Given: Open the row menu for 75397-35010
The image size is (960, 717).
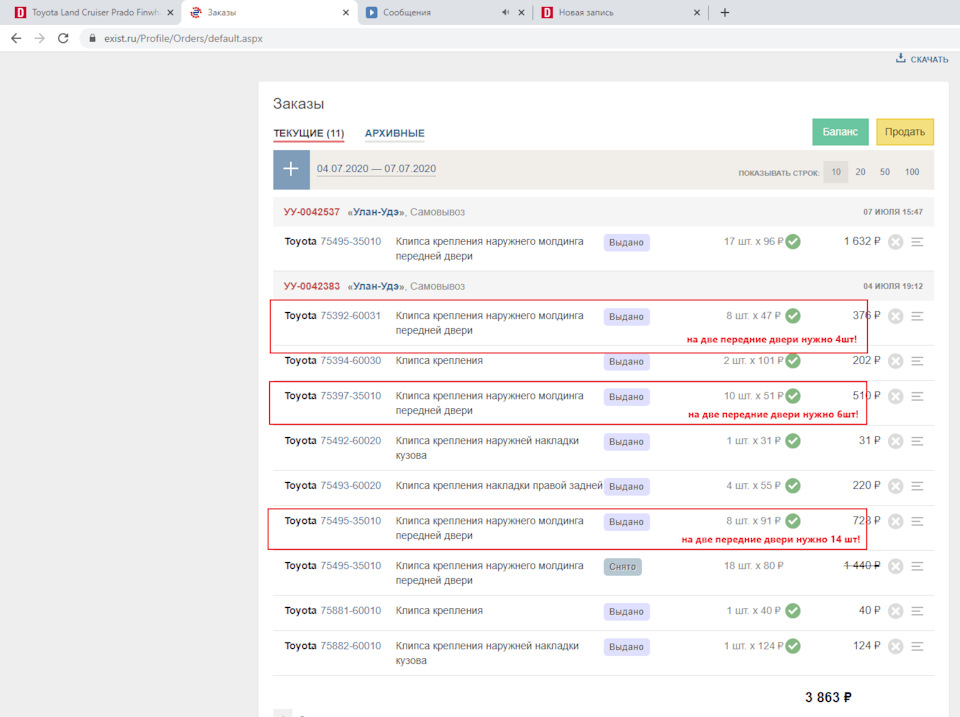Looking at the screenshot, I should point(917,397).
